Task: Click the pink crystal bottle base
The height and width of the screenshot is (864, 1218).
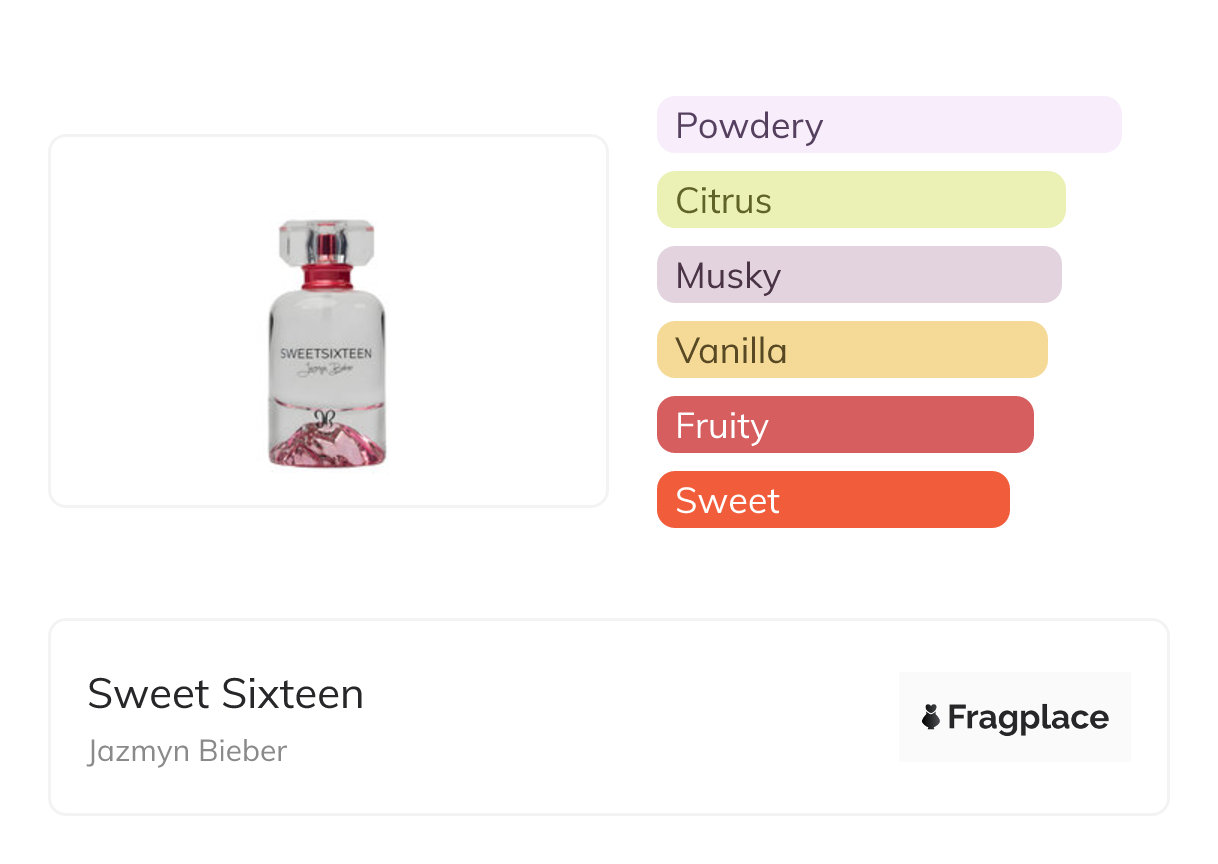Action: (x=327, y=445)
